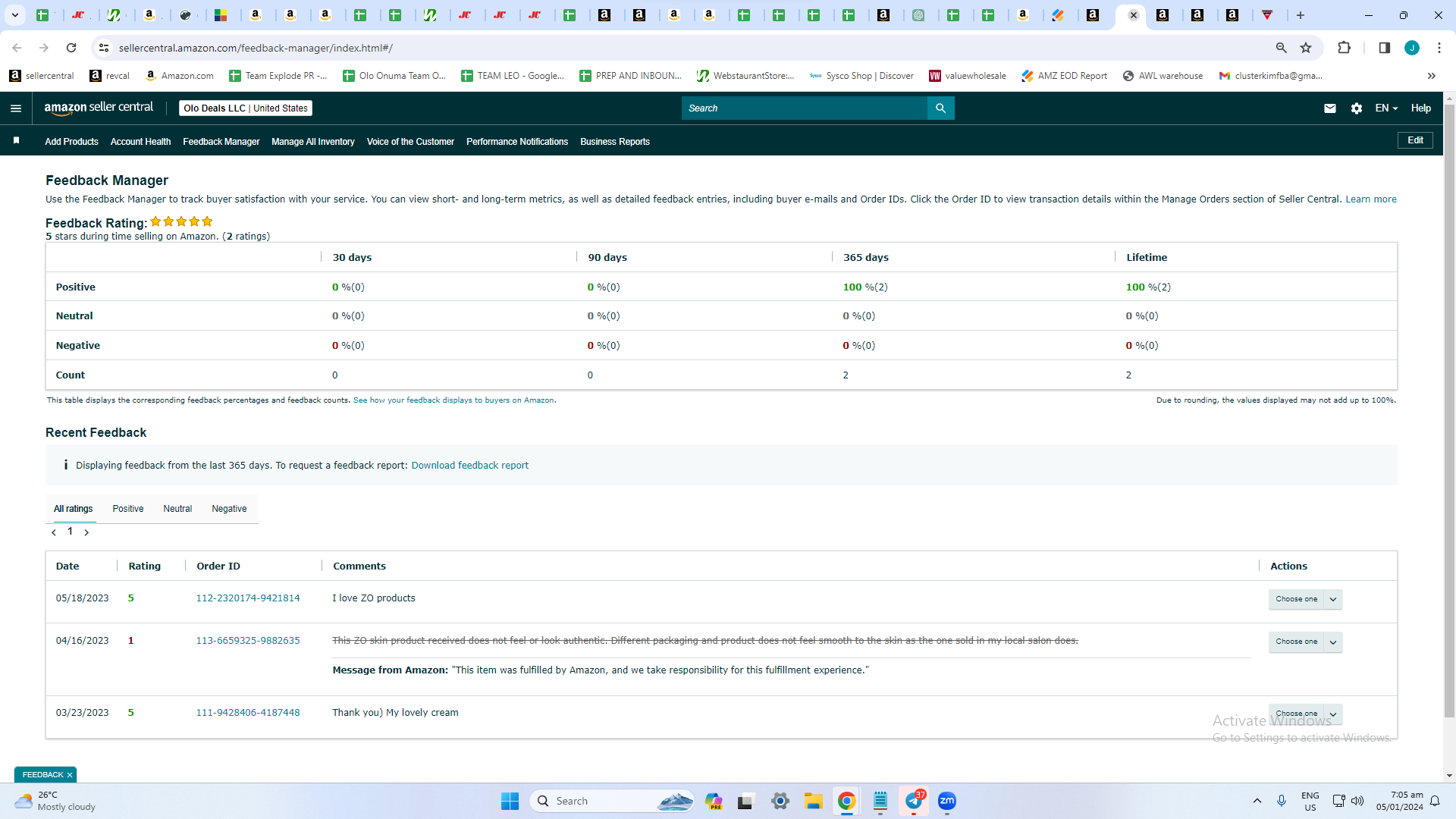Open Choose one dropdown for 03/23/2023 feedback
The width and height of the screenshot is (1456, 819).
pyautogui.click(x=1305, y=714)
